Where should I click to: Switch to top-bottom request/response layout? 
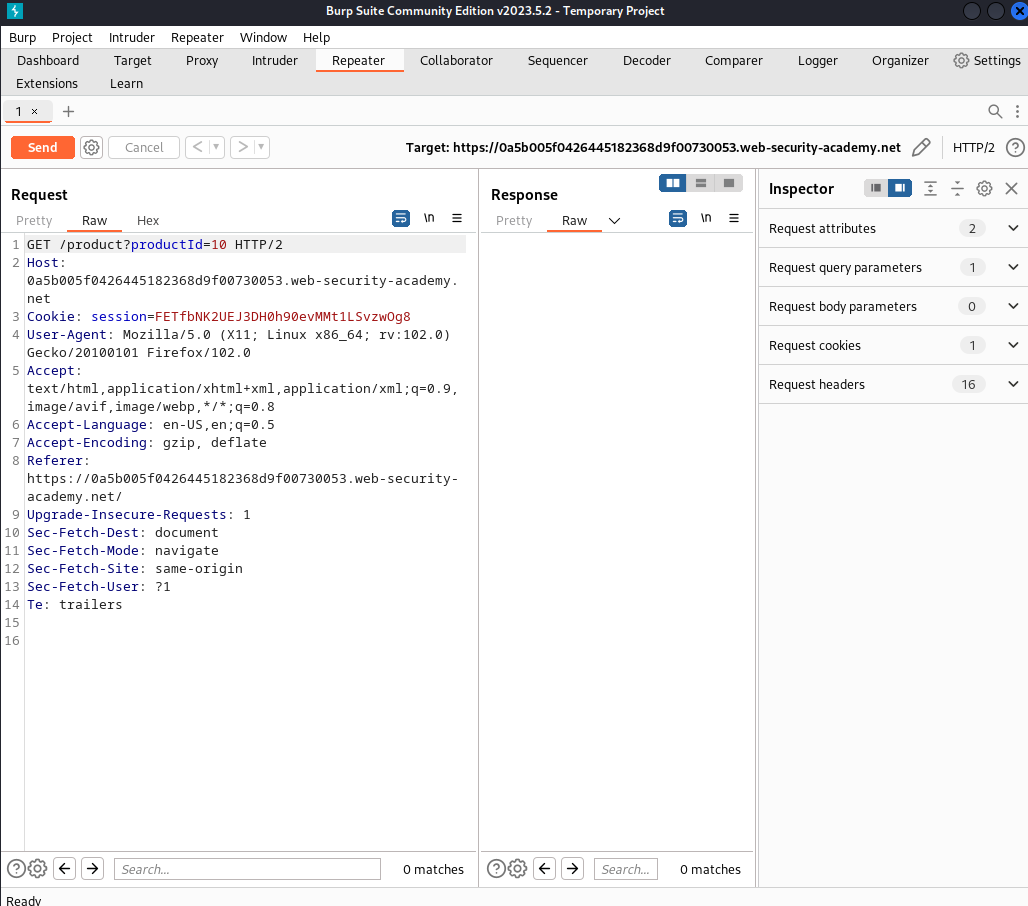click(701, 183)
